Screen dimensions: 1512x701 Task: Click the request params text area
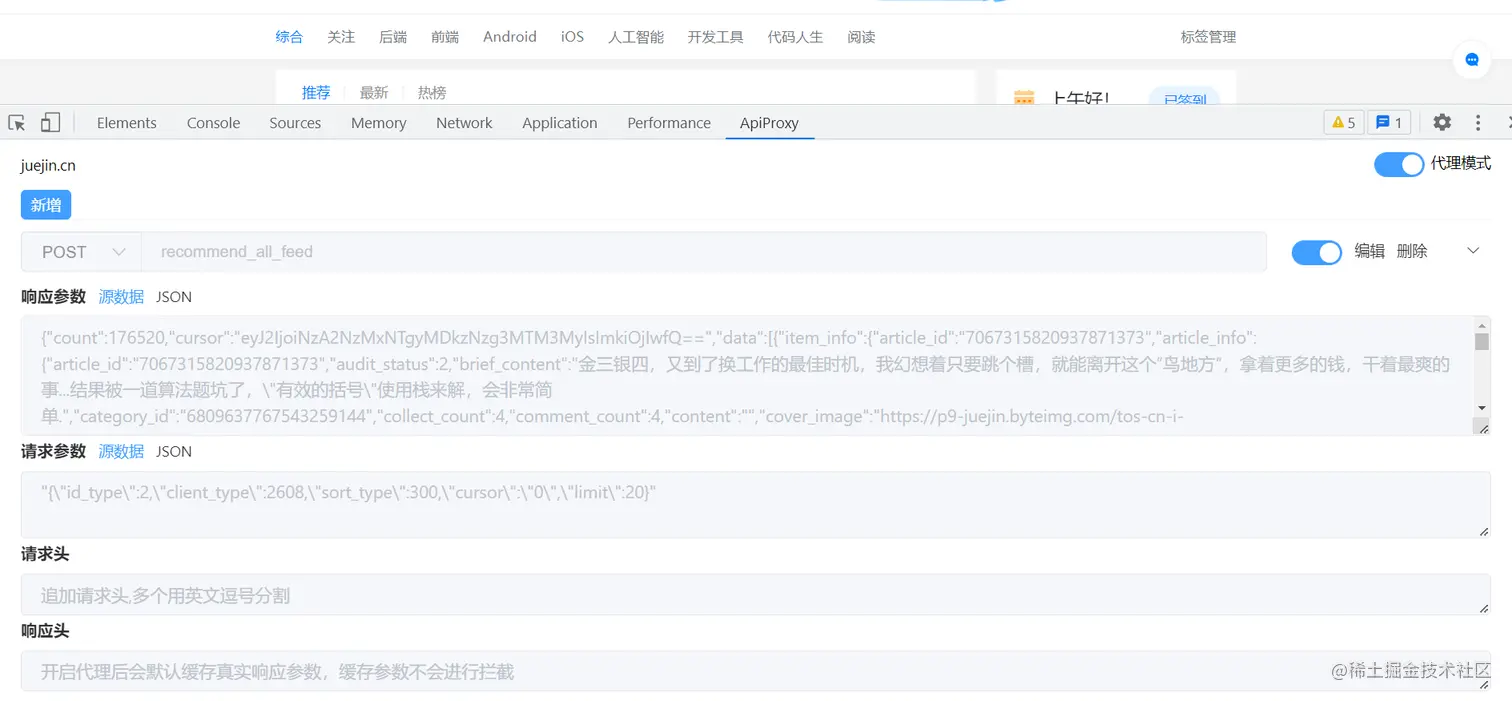pyautogui.click(x=756, y=505)
